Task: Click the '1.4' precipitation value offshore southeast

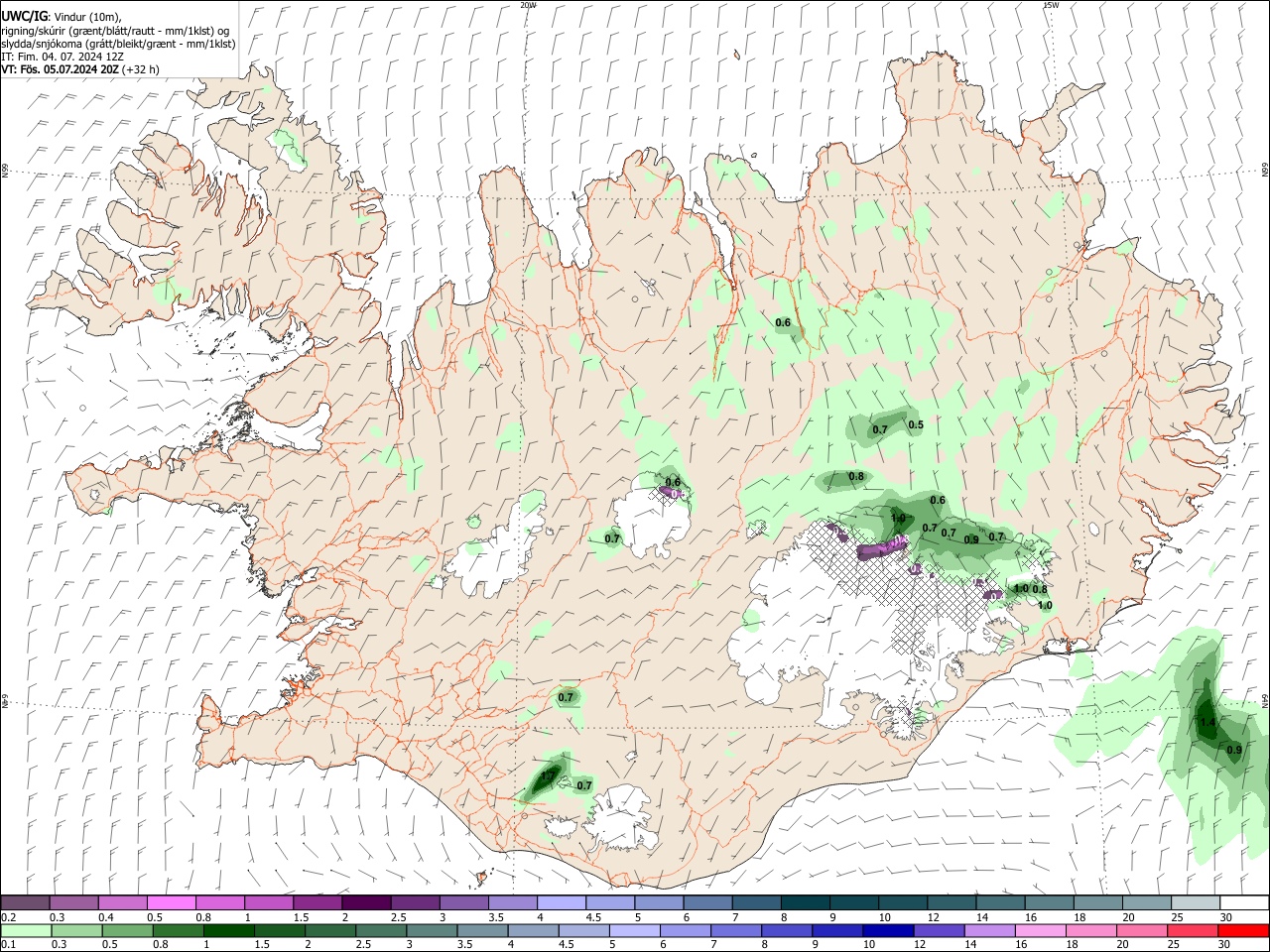Action: coord(1206,723)
